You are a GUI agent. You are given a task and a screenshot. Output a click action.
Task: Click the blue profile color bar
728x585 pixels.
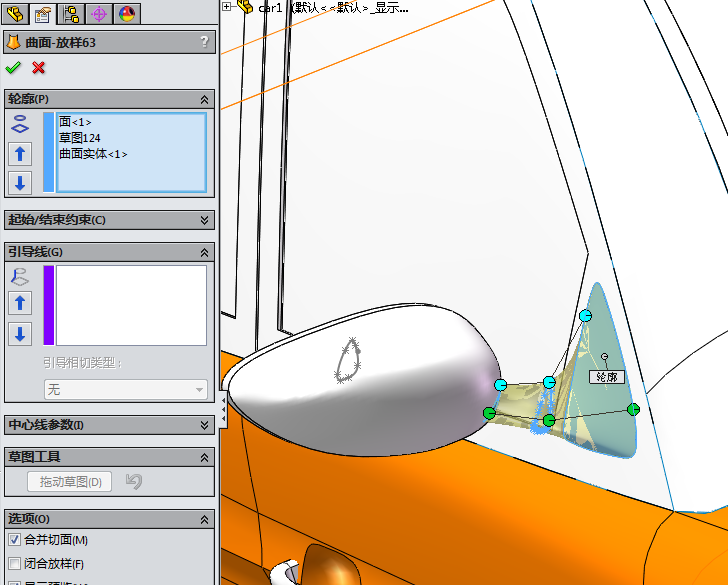coord(49,152)
